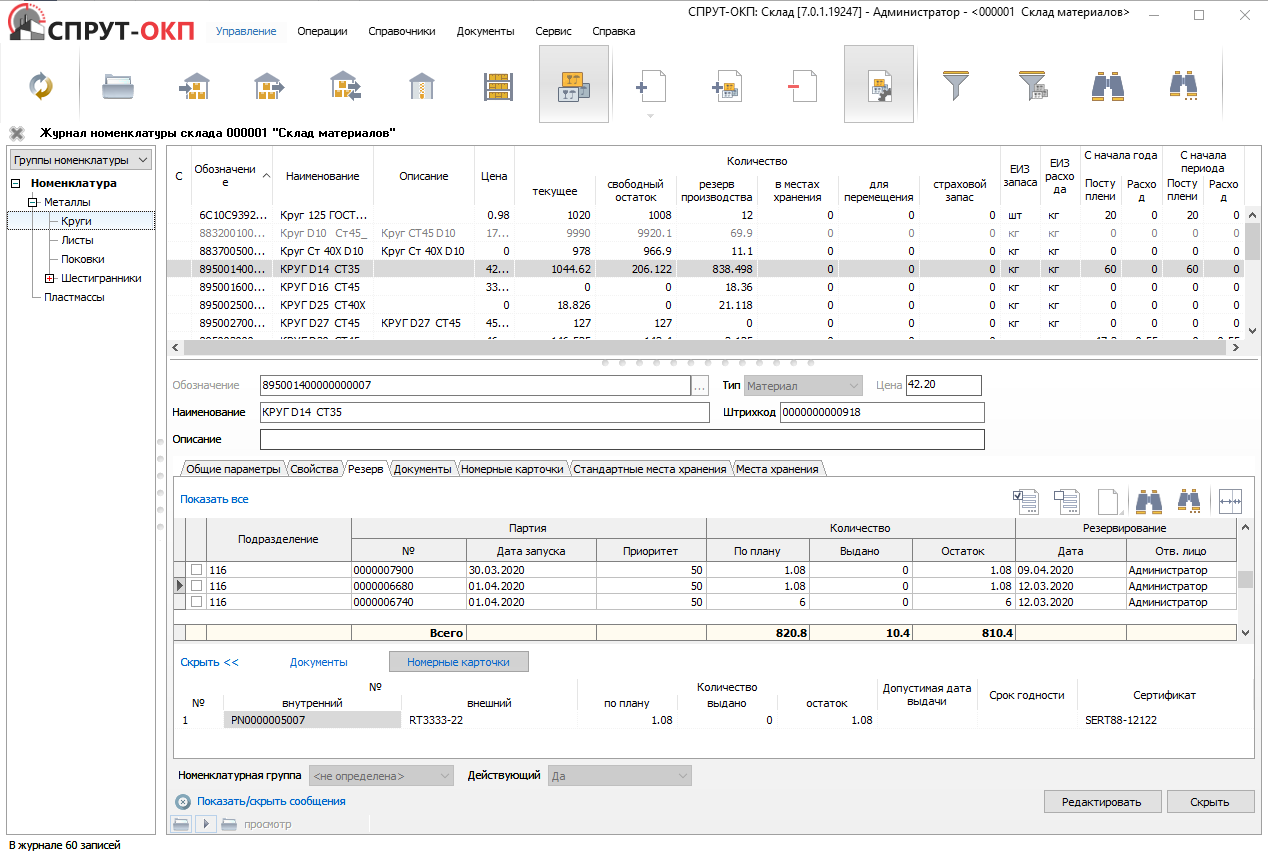Image resolution: width=1268 pixels, height=854 pixels.
Task: Click the add document plus icon
Action: [x=651, y=86]
